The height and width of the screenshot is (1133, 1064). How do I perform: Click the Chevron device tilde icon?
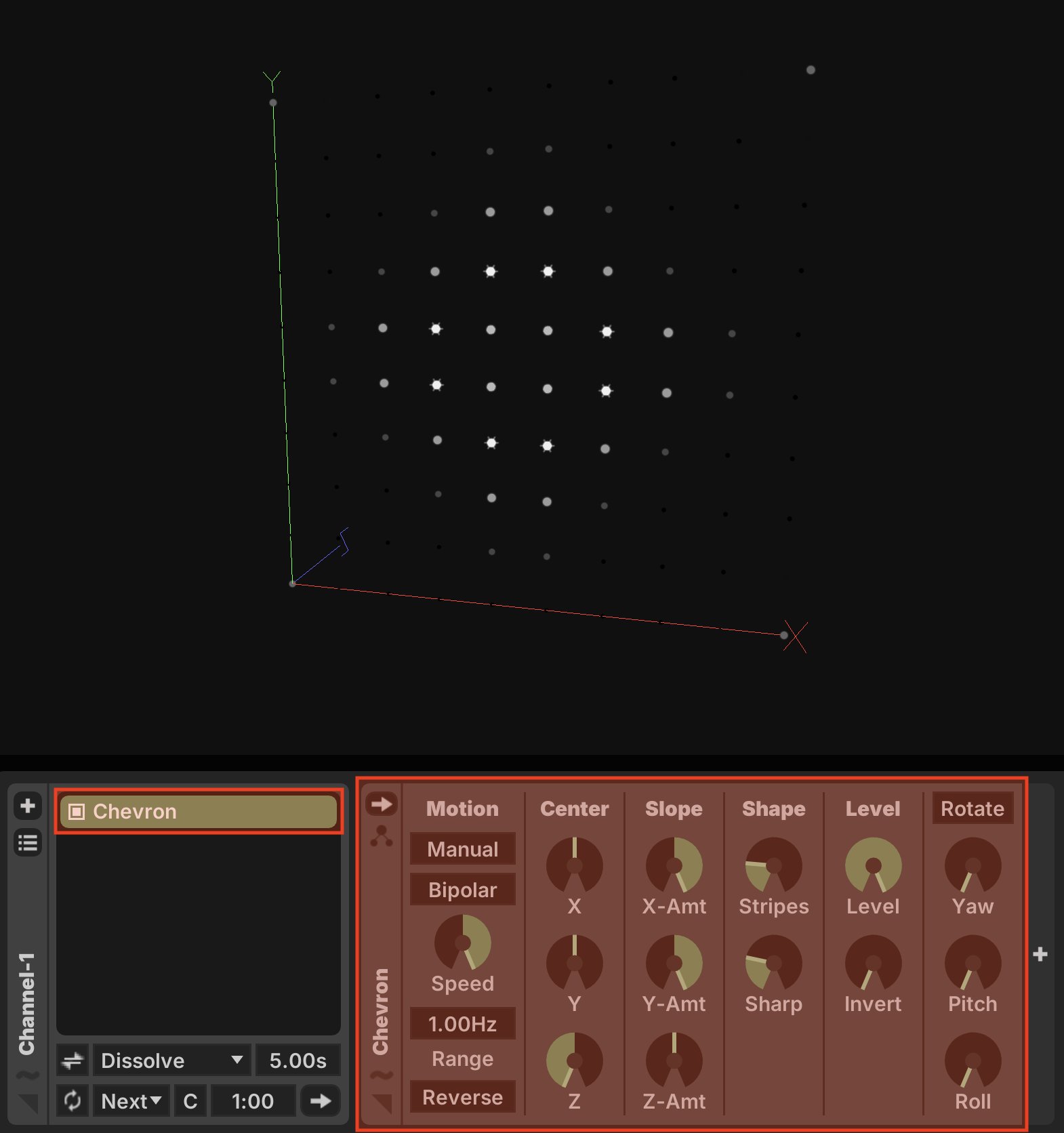382,1075
